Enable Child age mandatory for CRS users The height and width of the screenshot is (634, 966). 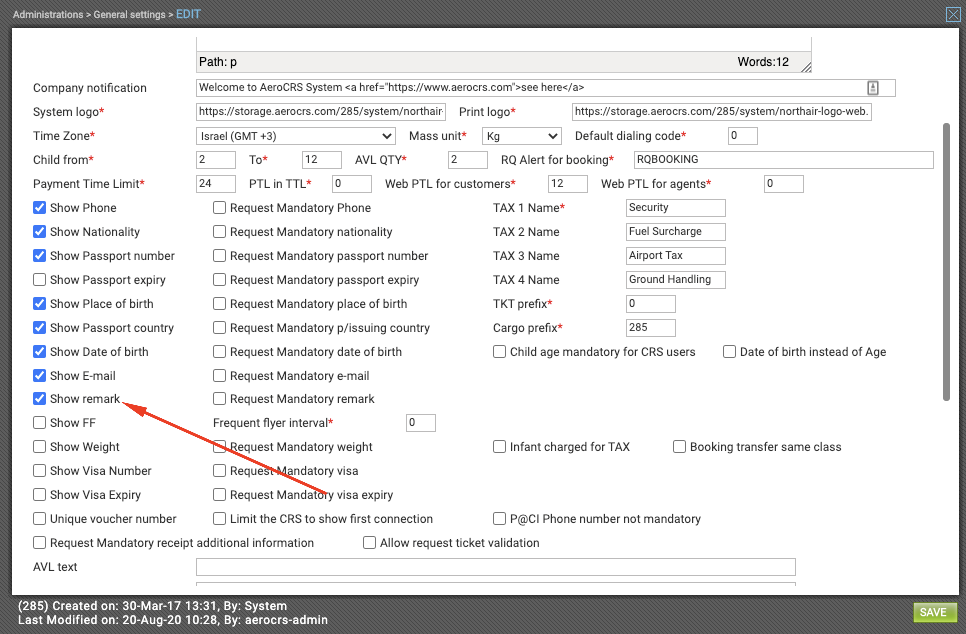pos(500,352)
